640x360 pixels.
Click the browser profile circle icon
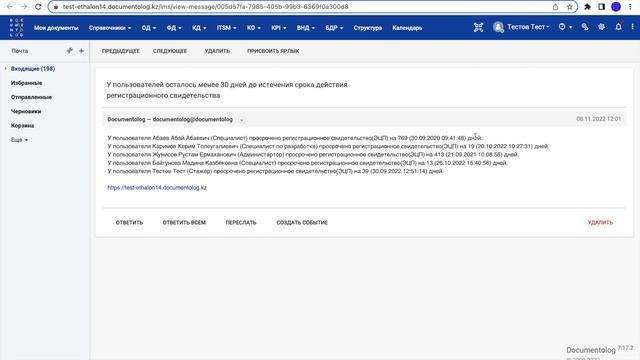[x=616, y=7]
